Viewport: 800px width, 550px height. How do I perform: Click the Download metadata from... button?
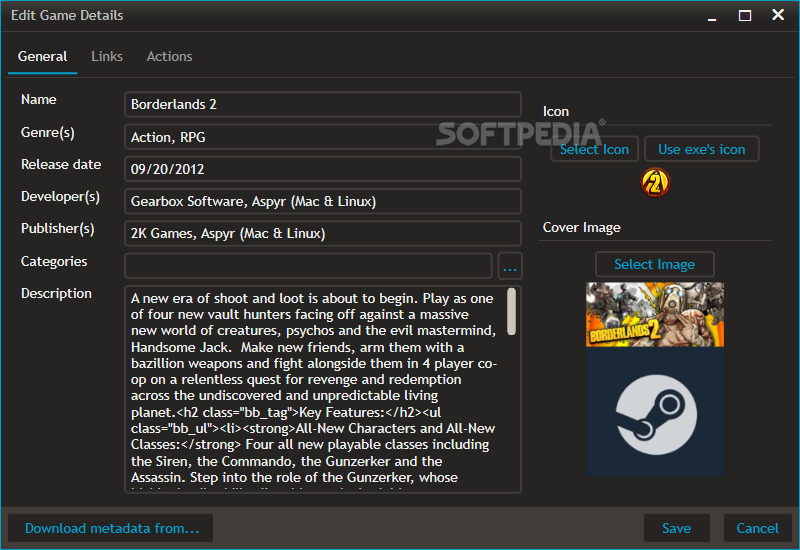point(111,528)
